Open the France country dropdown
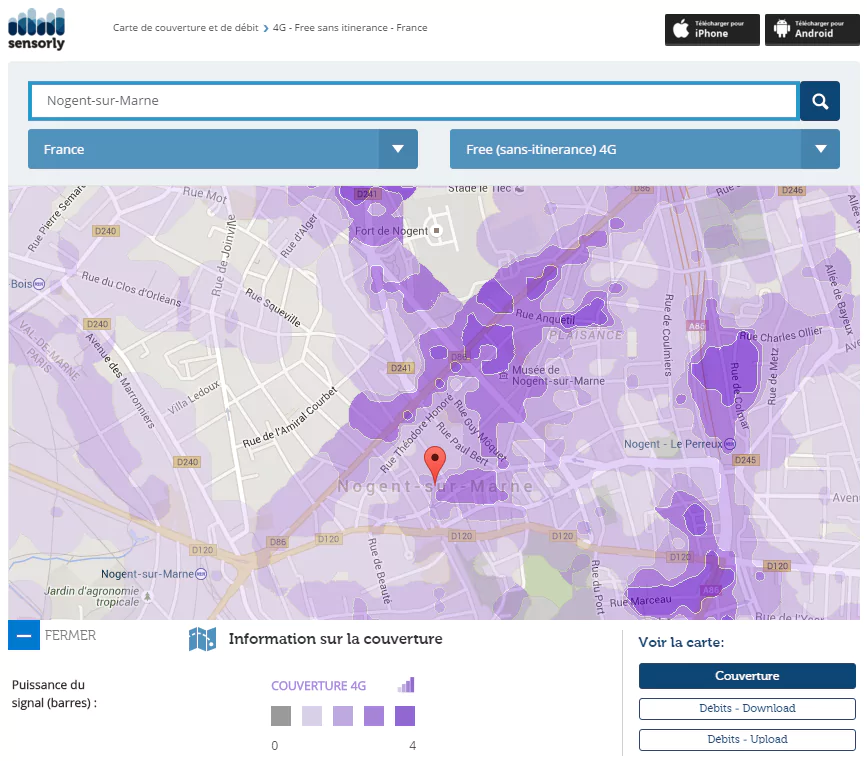The height and width of the screenshot is (761, 867). pos(222,149)
